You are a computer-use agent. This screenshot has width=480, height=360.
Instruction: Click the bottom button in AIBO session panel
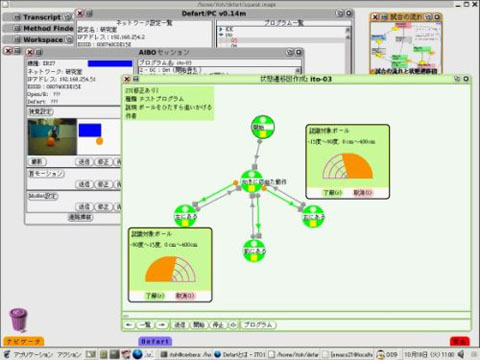[x=80, y=217]
